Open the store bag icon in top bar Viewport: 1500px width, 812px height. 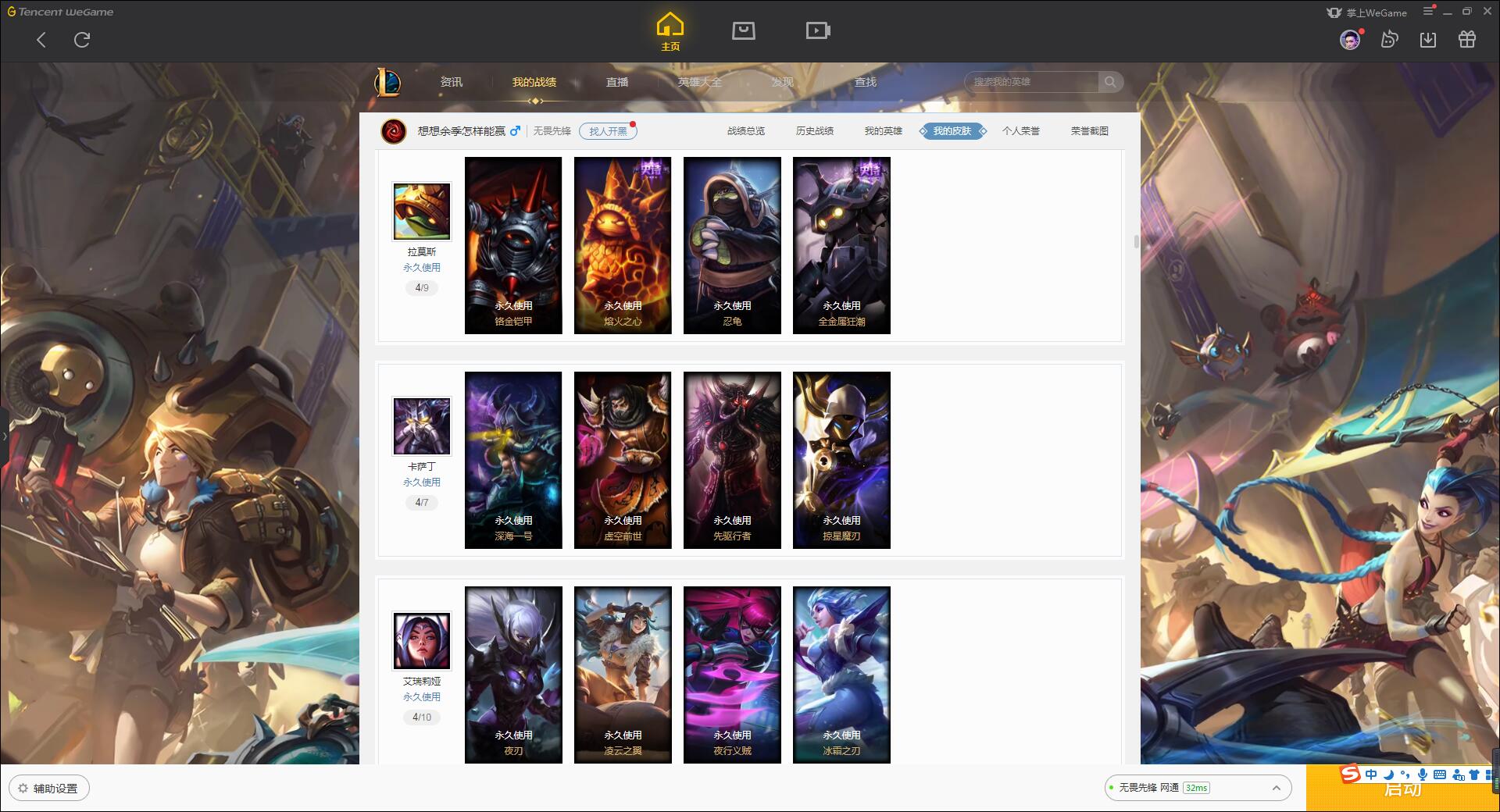[743, 30]
